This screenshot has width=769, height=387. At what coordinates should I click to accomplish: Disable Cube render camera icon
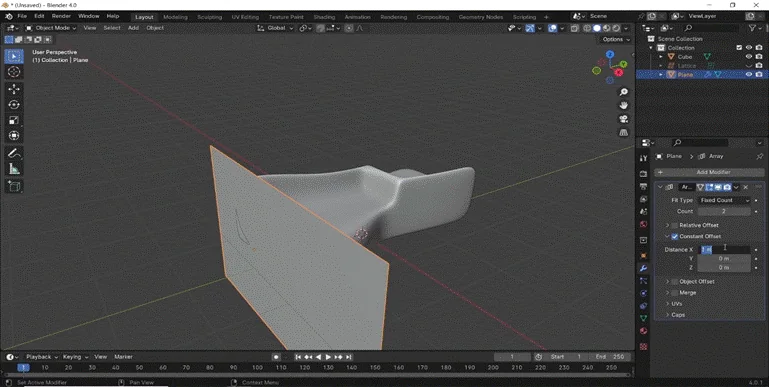pos(759,57)
